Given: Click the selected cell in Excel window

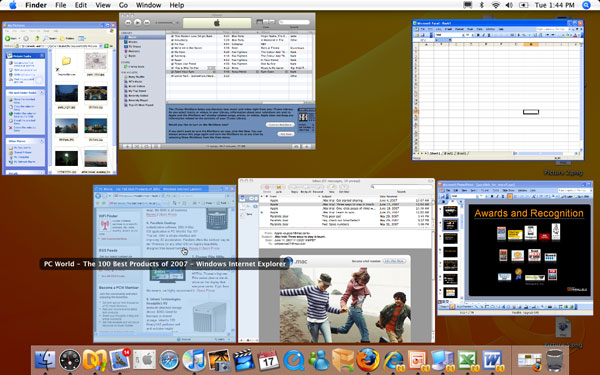Looking at the screenshot, I should (531, 112).
